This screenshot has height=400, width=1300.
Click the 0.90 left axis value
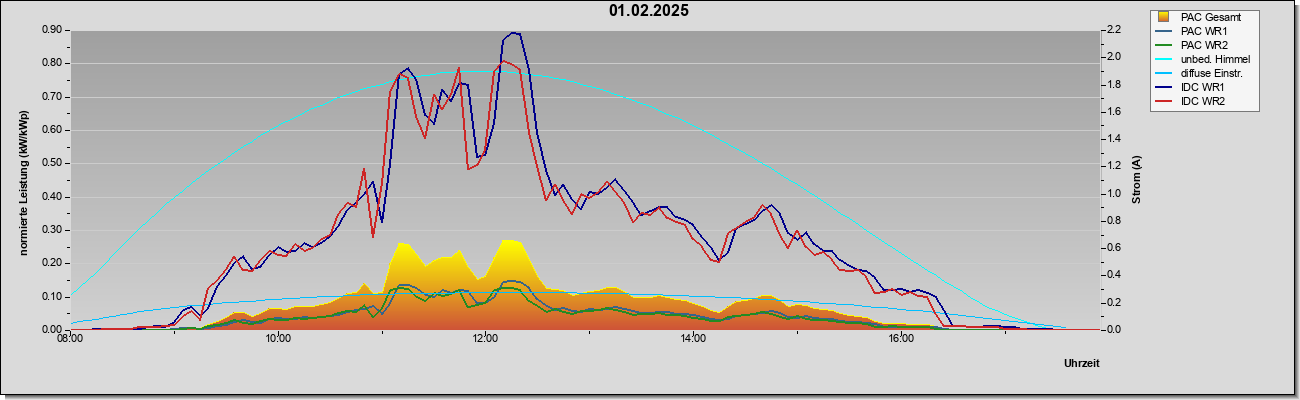tap(52, 30)
